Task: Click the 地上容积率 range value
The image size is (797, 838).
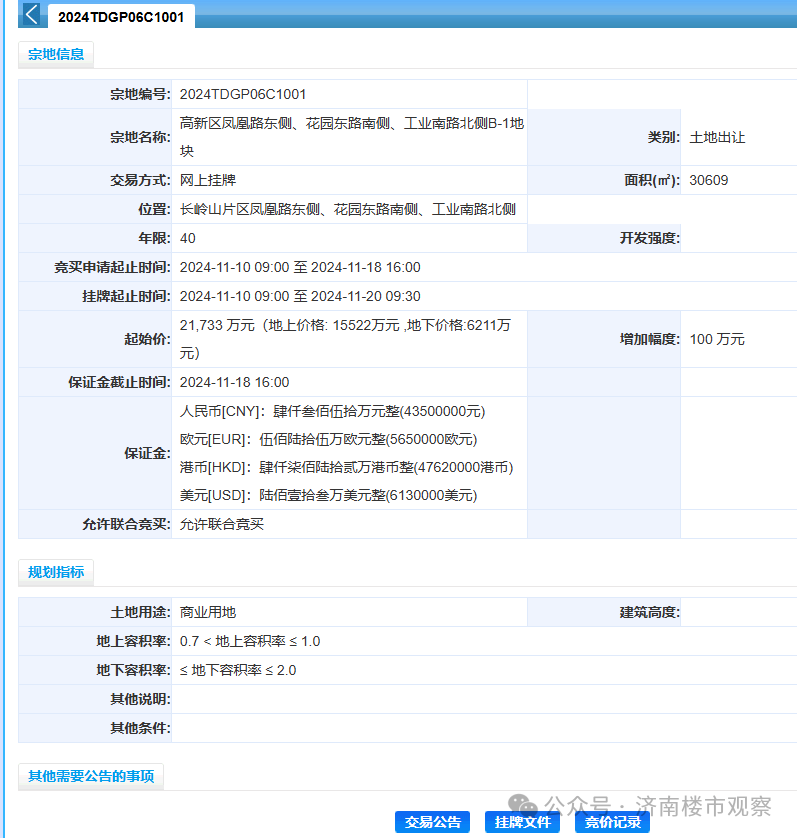Action: [250, 641]
